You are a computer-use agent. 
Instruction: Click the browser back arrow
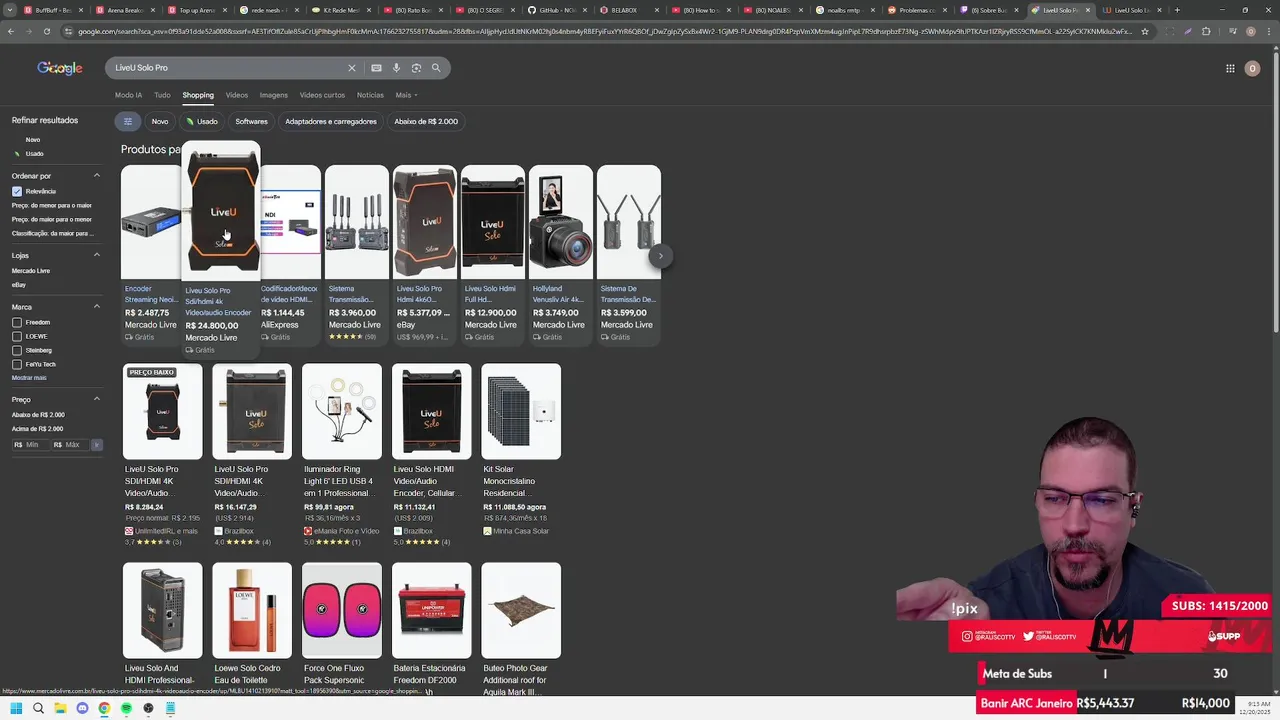pyautogui.click(x=10, y=31)
